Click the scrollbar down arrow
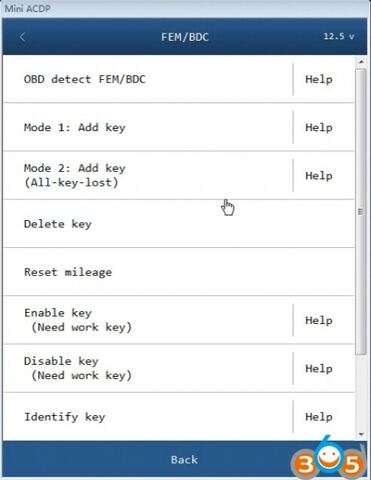Screen dimensions: 371x480 click(361, 434)
